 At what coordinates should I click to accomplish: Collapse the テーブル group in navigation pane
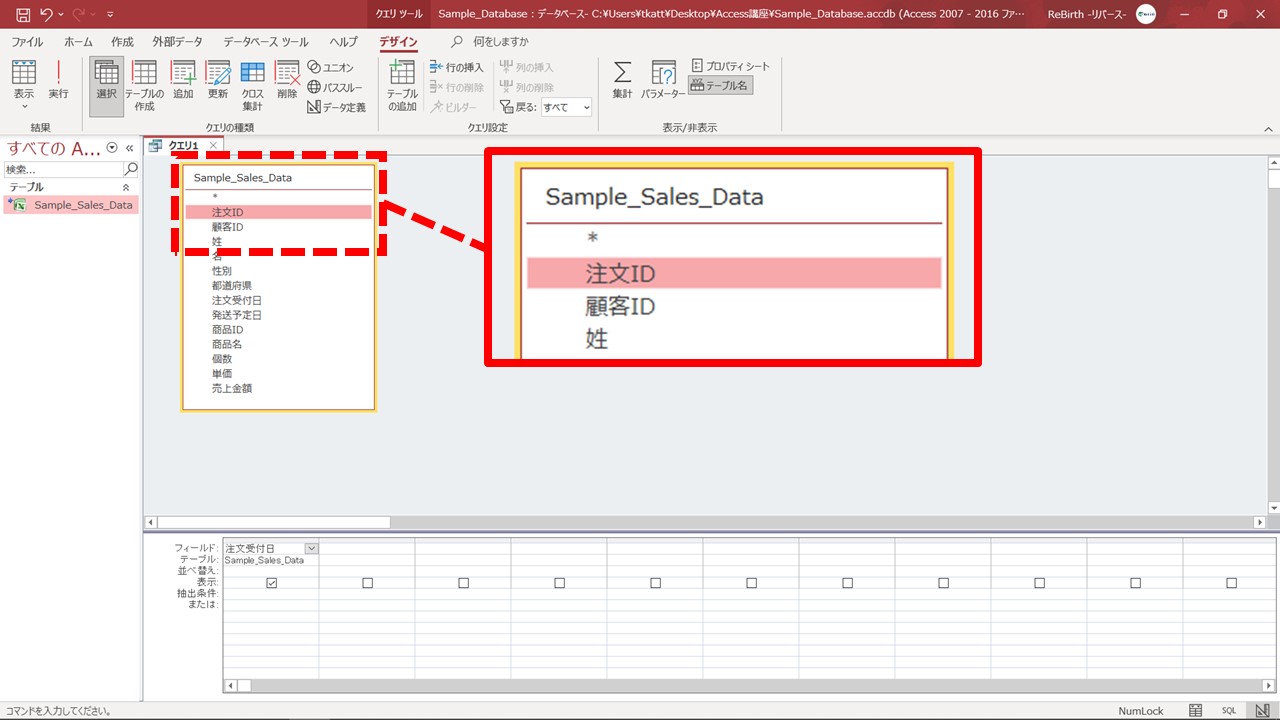[126, 187]
